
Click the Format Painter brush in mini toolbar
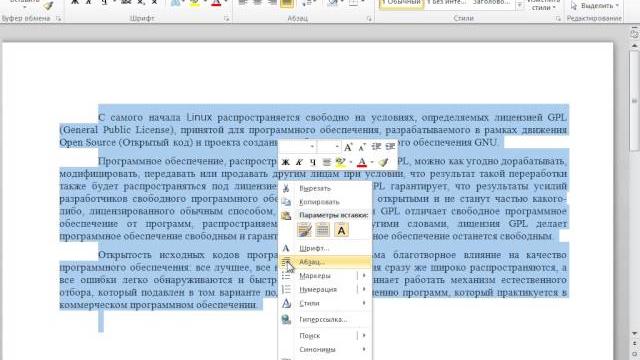click(383, 162)
